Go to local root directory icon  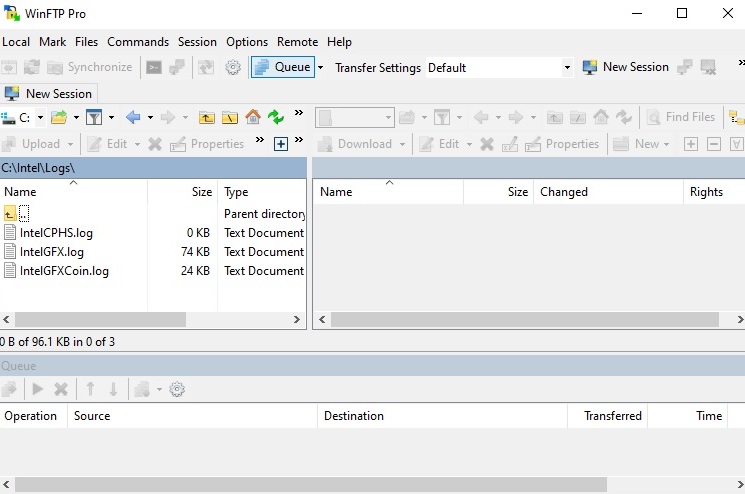click(x=229, y=117)
